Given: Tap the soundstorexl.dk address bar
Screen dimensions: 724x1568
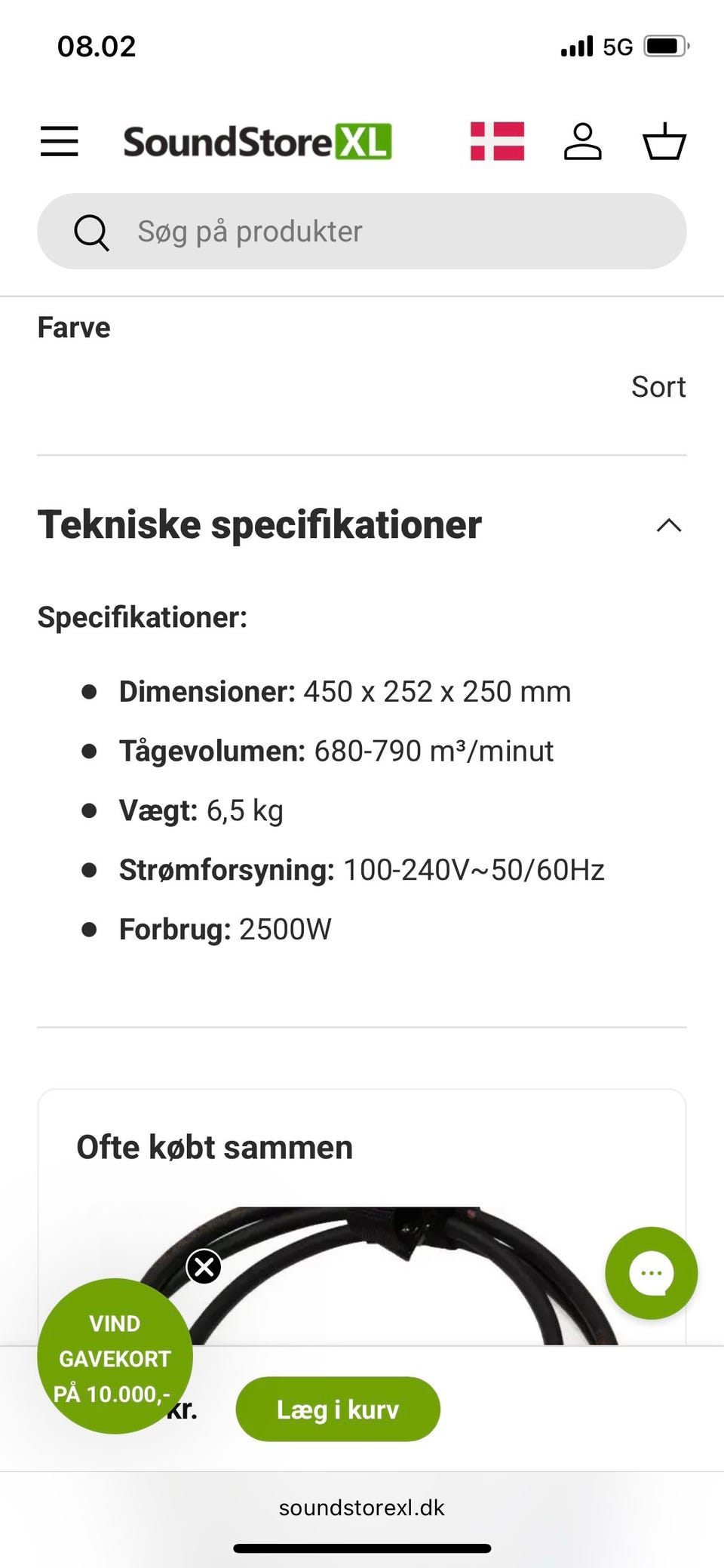Looking at the screenshot, I should point(362,1508).
